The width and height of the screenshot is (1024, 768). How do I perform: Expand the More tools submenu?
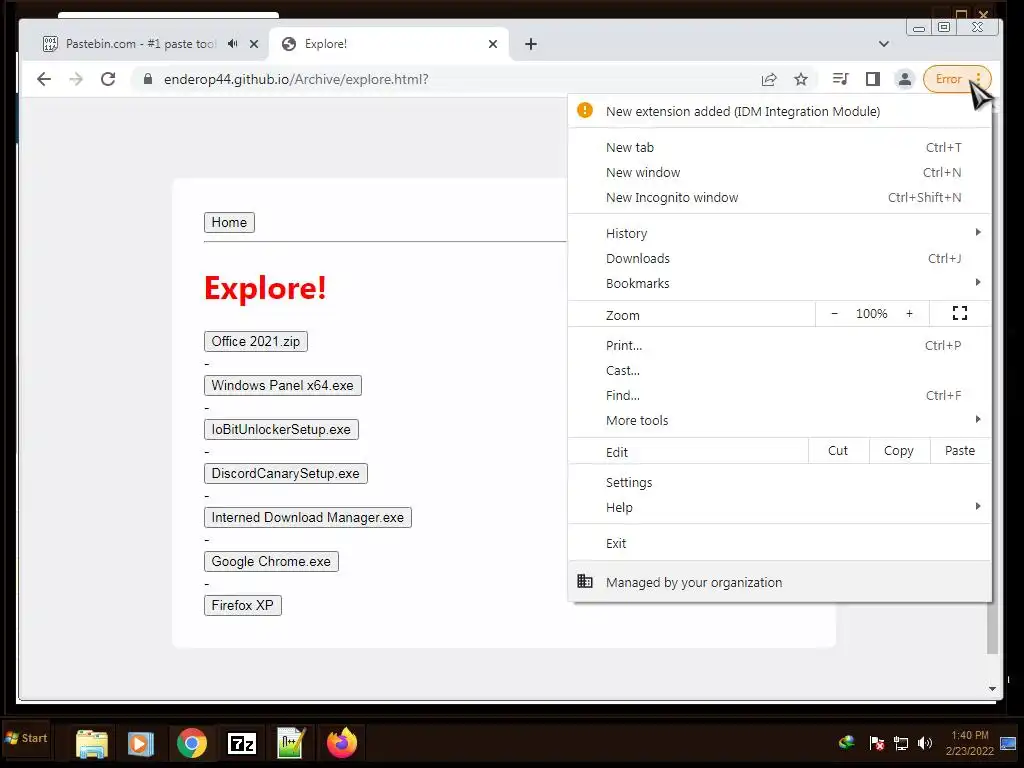click(780, 421)
